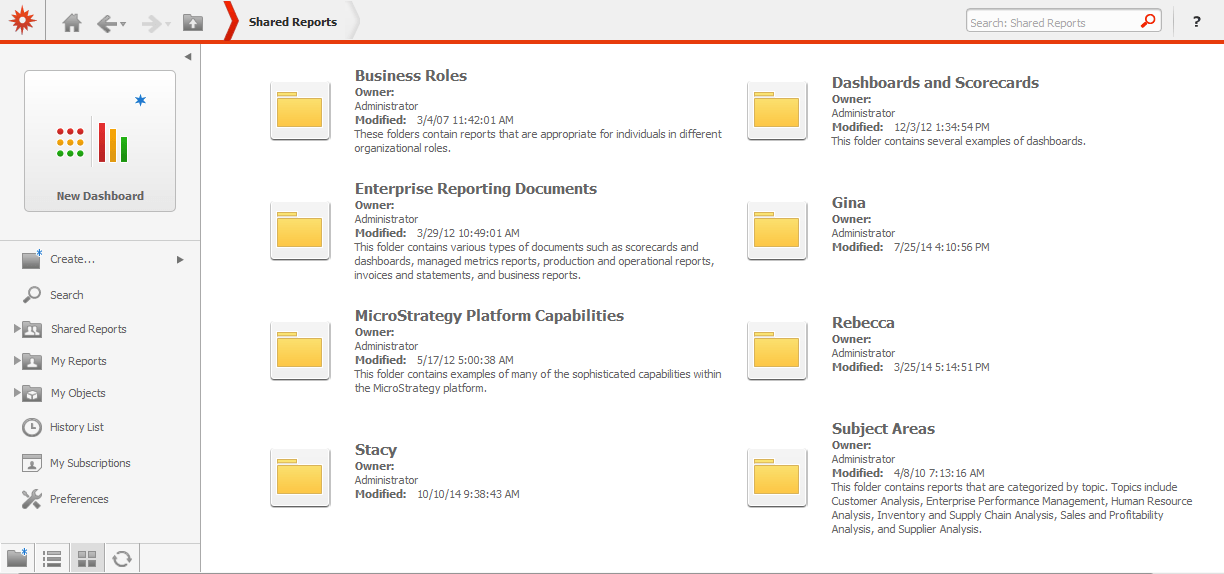The height and width of the screenshot is (574, 1224).
Task: Expand the My Reports tree node
Action: tap(17, 360)
